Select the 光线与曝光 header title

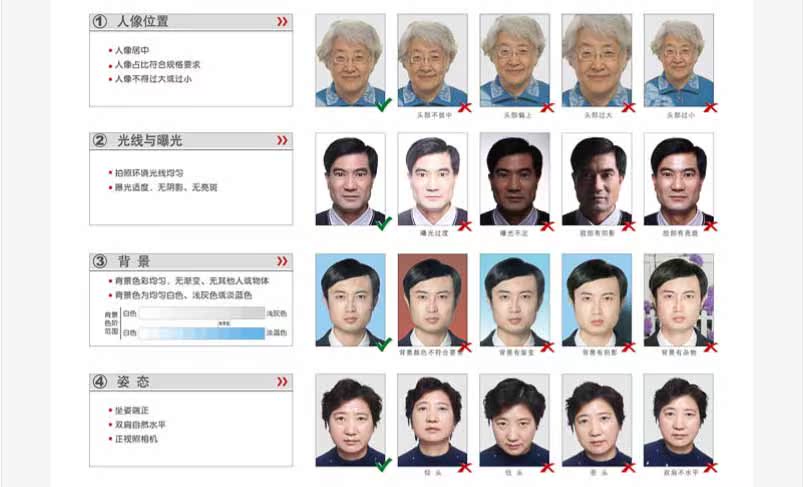point(150,140)
